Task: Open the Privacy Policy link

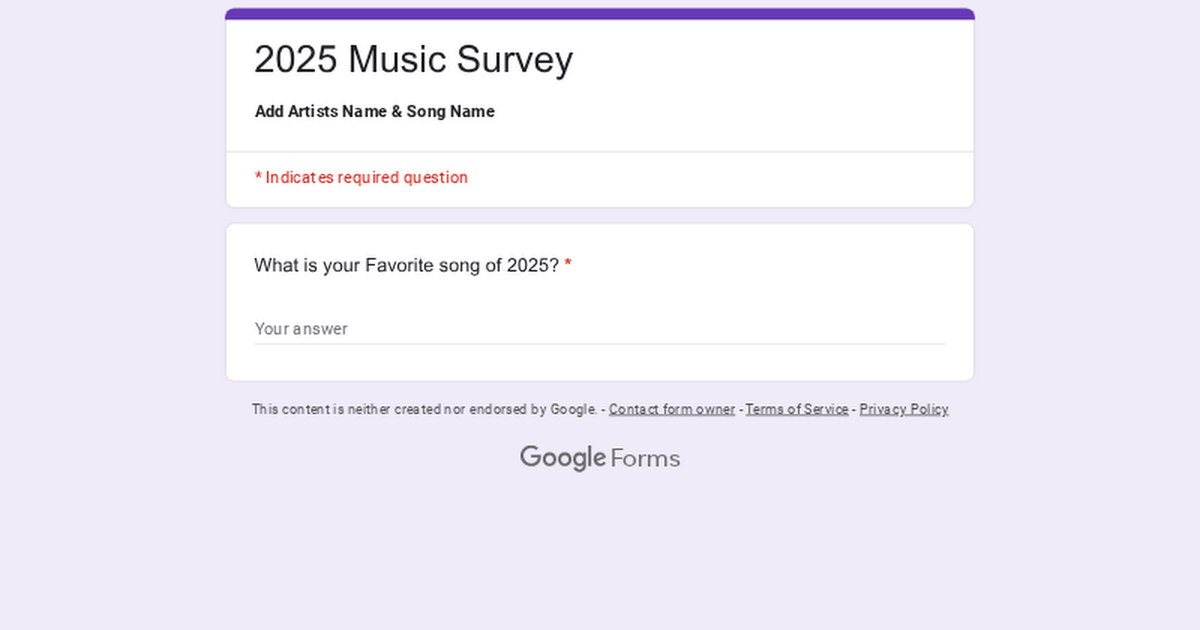Action: pos(903,409)
